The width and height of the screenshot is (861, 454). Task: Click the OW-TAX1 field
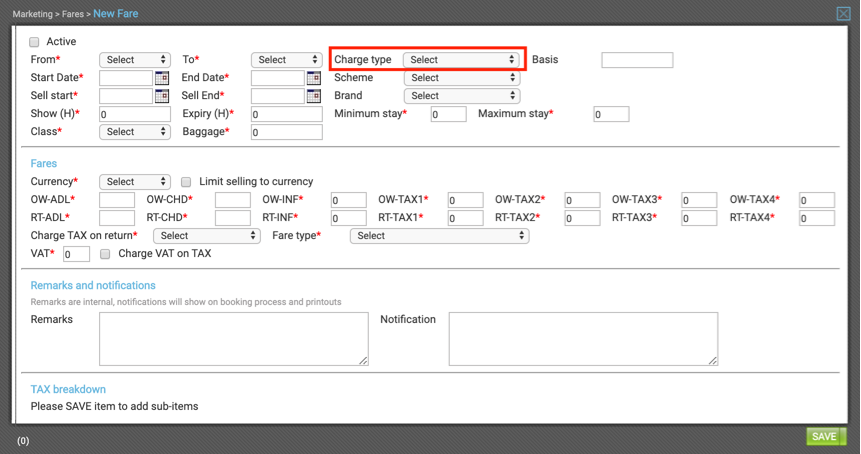pyautogui.click(x=466, y=200)
